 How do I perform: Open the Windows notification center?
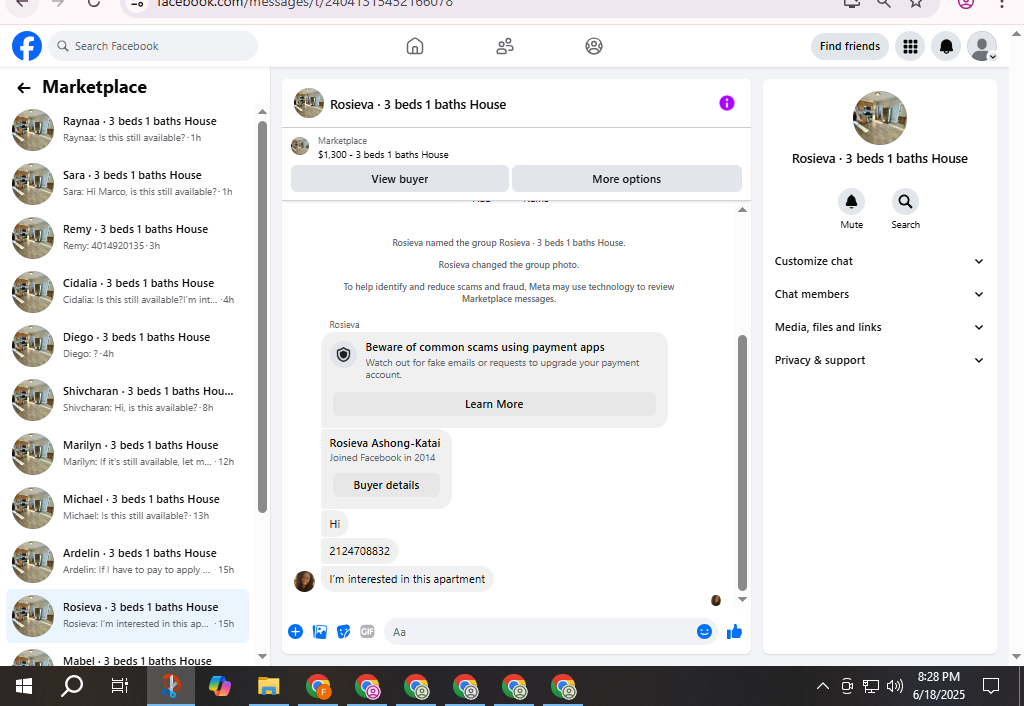pyautogui.click(x=991, y=686)
